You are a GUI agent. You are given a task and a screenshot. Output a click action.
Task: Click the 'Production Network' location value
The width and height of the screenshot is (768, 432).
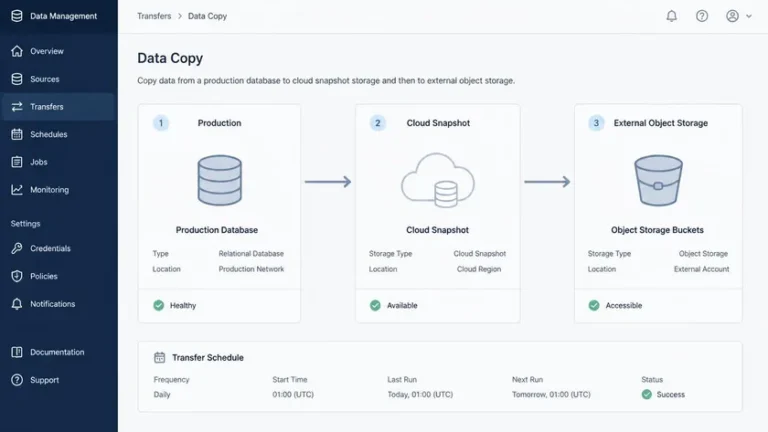tap(251, 269)
